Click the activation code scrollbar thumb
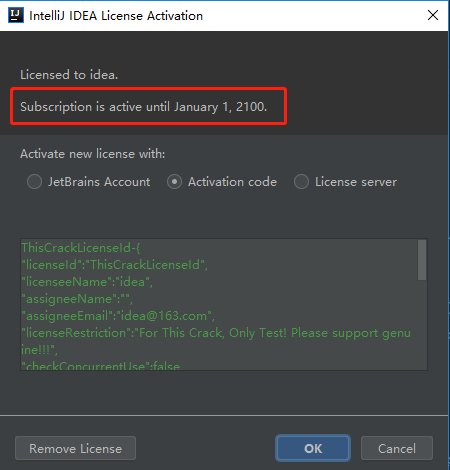Screen dimensions: 450x470 [x=422, y=260]
